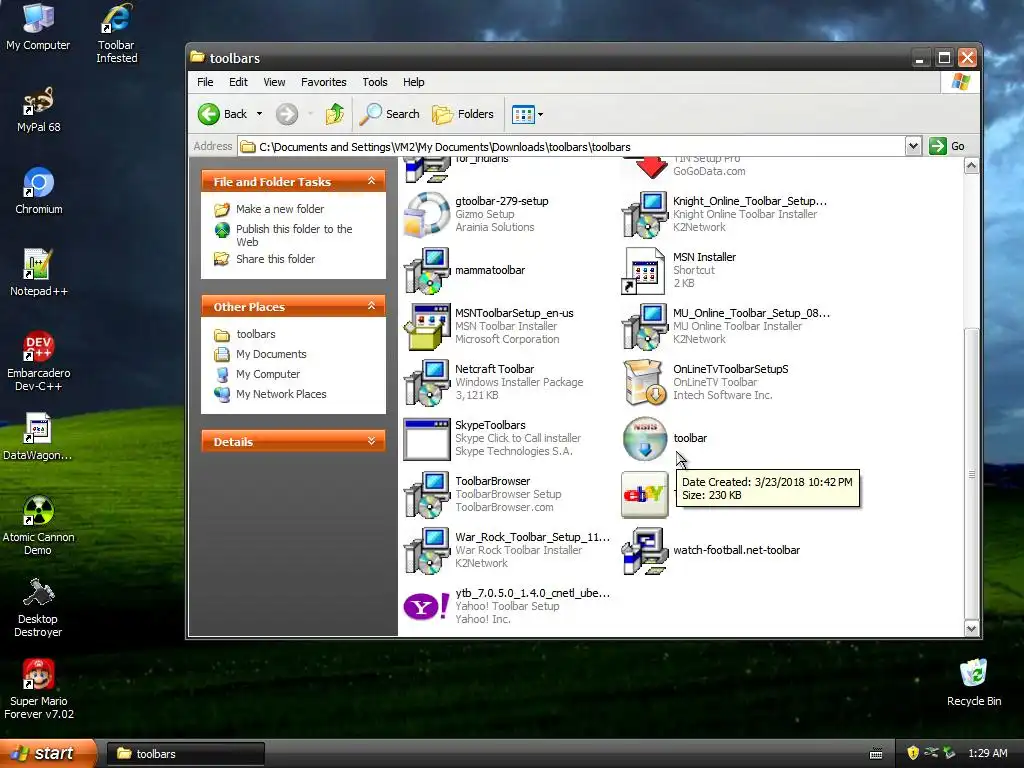Select the mammatoolbar file icon
The height and width of the screenshot is (768, 1024).
426,270
